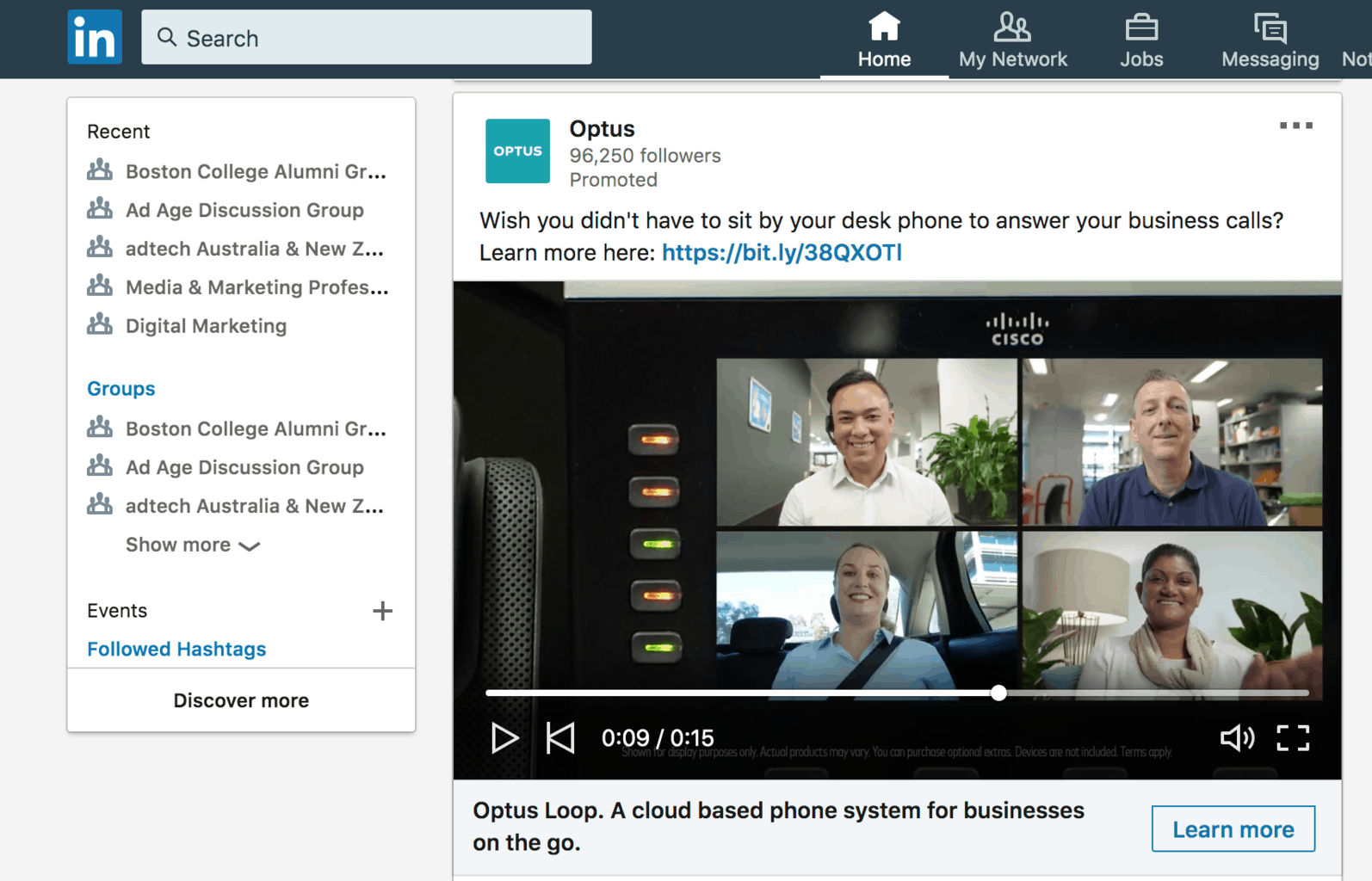Open the My Network tab
The width and height of the screenshot is (1372, 881).
pos(1013,40)
